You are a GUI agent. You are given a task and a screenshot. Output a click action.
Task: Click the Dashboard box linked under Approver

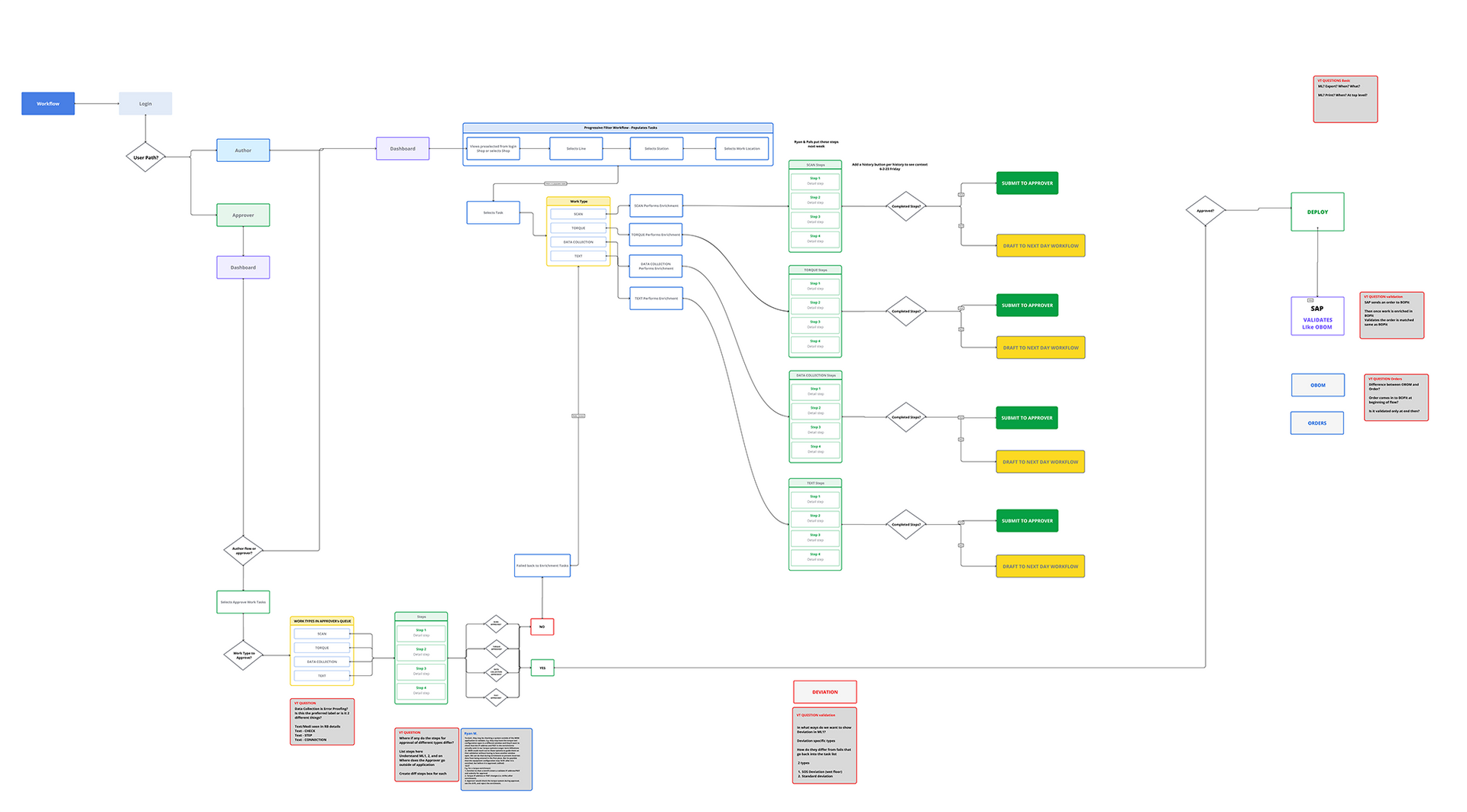pyautogui.click(x=243, y=267)
